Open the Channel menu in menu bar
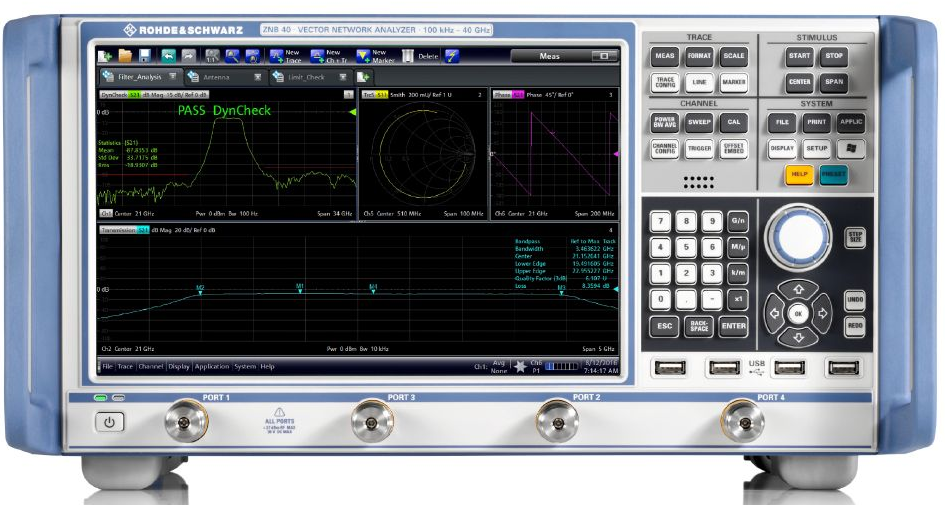 pyautogui.click(x=151, y=367)
